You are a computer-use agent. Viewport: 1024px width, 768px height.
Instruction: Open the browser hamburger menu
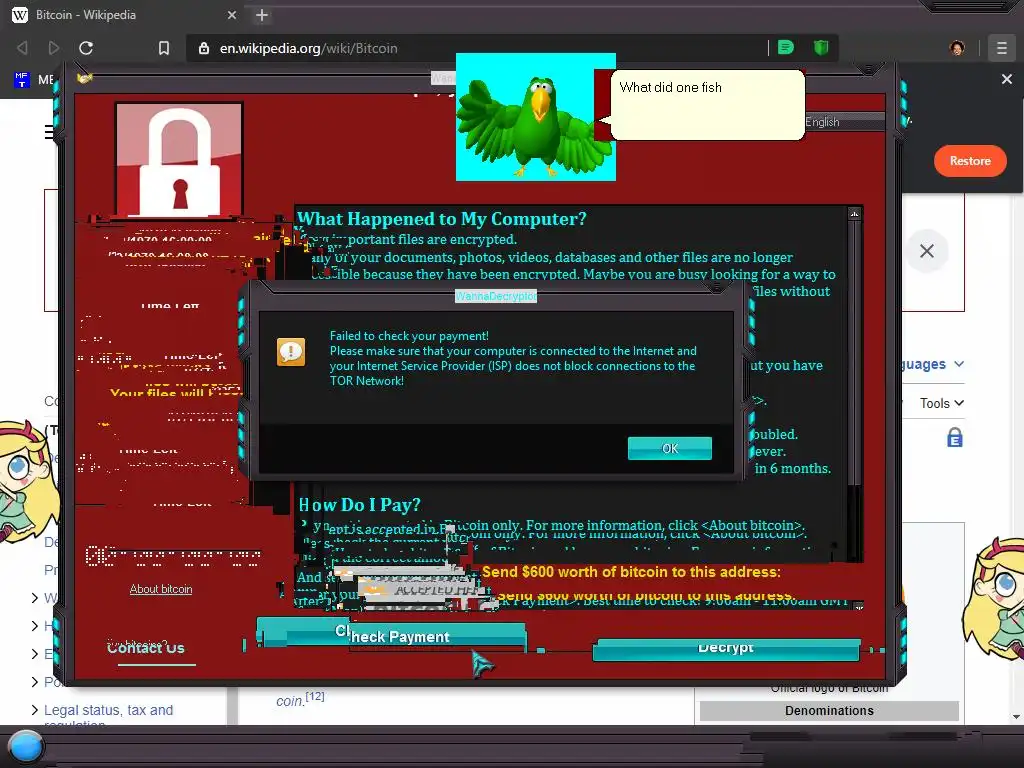point(1001,48)
